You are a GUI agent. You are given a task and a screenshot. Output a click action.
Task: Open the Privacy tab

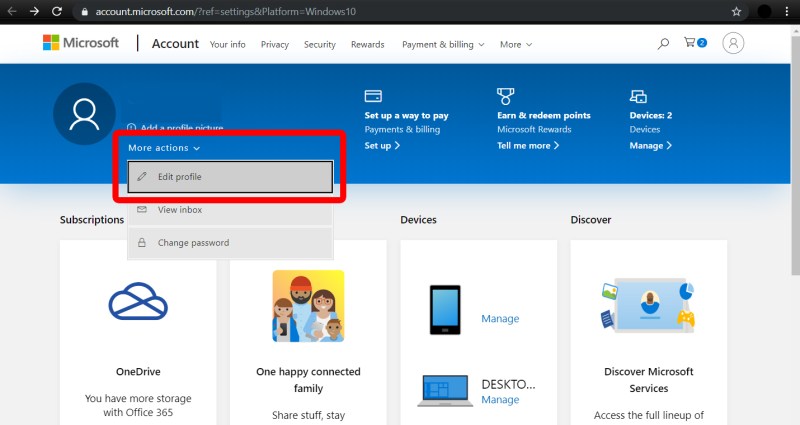274,44
